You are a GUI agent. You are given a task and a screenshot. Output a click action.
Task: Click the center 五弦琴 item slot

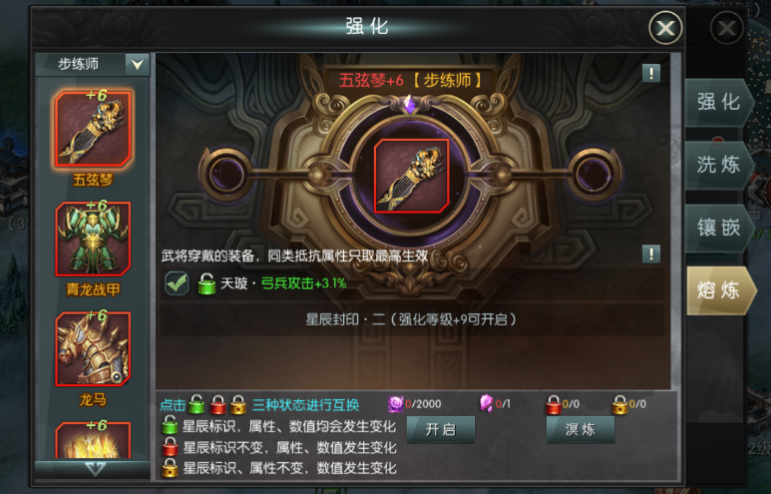pyautogui.click(x=412, y=175)
